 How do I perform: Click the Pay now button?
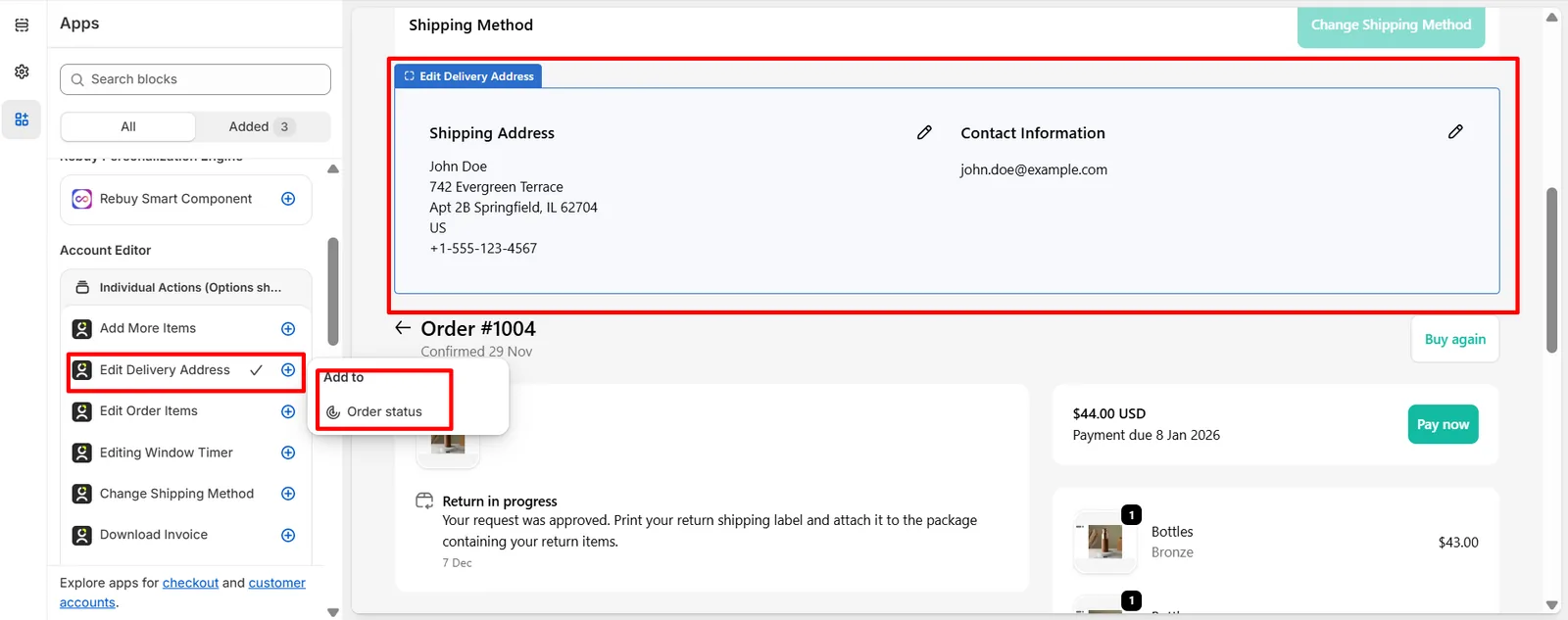1443,424
